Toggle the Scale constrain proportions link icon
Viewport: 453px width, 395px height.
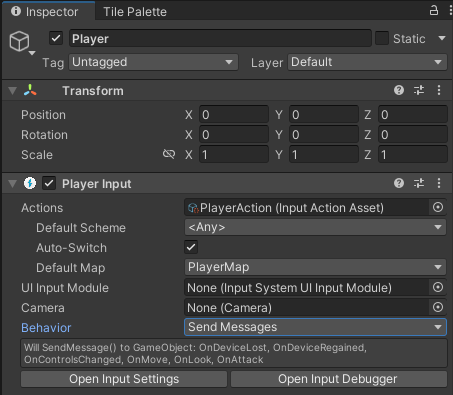pyautogui.click(x=169, y=154)
